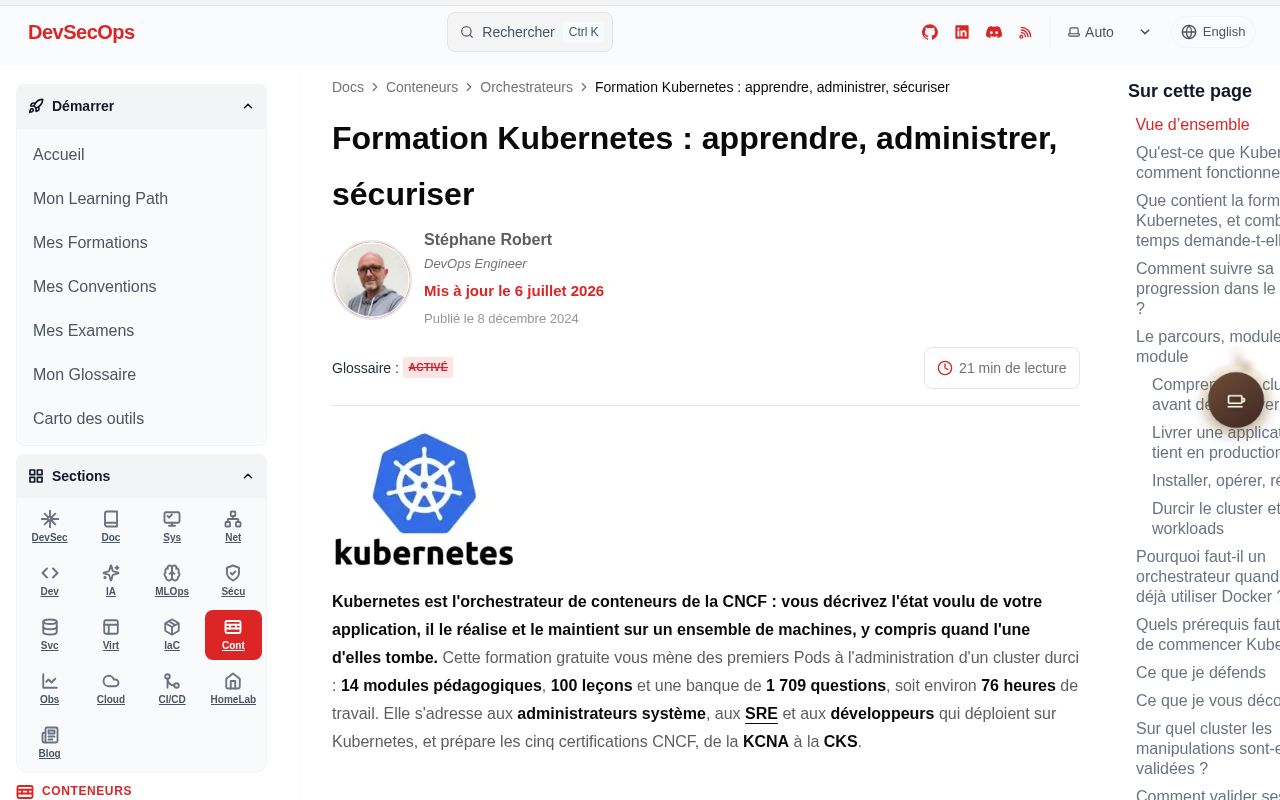The image size is (1280, 800).
Task: Open Stéphane Robert author link
Action: [x=488, y=239]
